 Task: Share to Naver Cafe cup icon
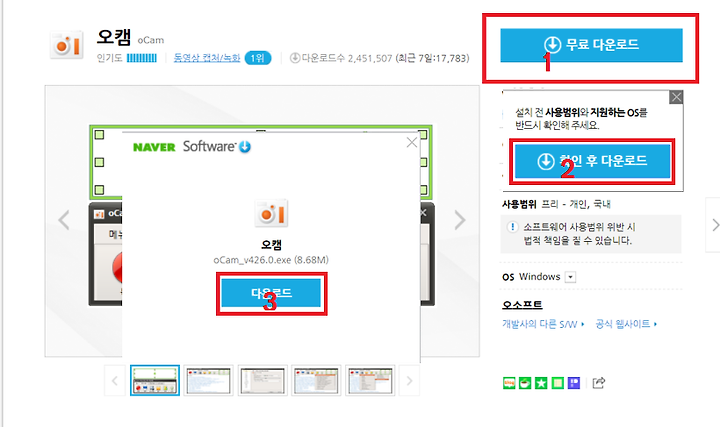[525, 382]
